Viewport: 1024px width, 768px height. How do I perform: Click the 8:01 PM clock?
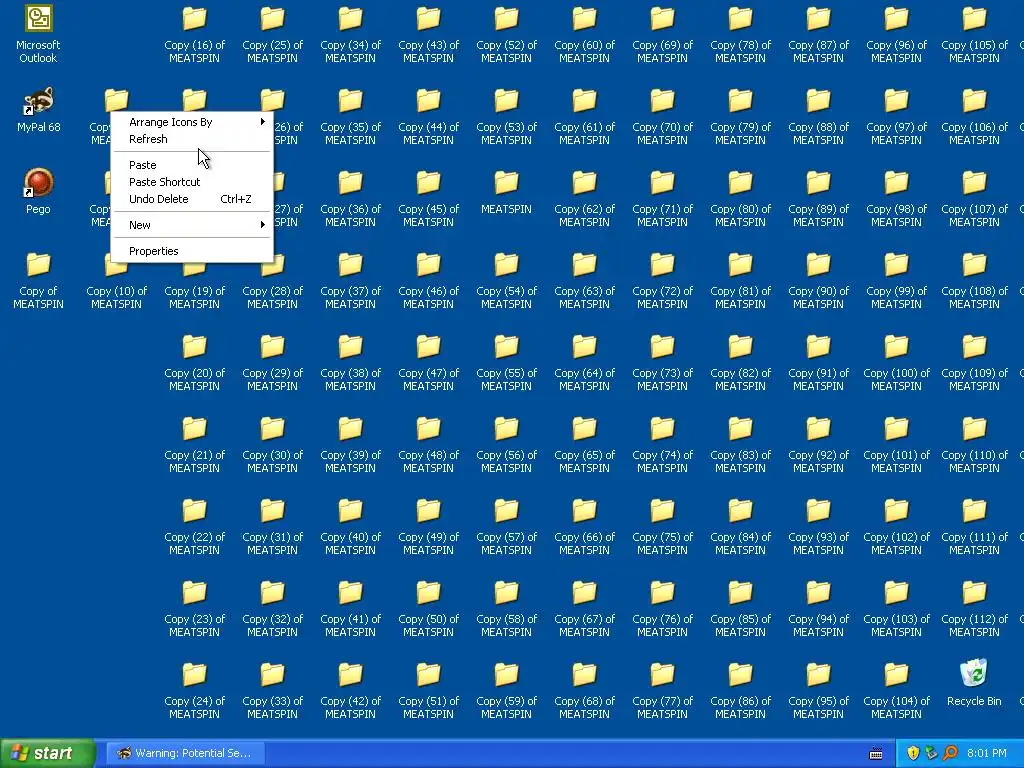(986, 753)
